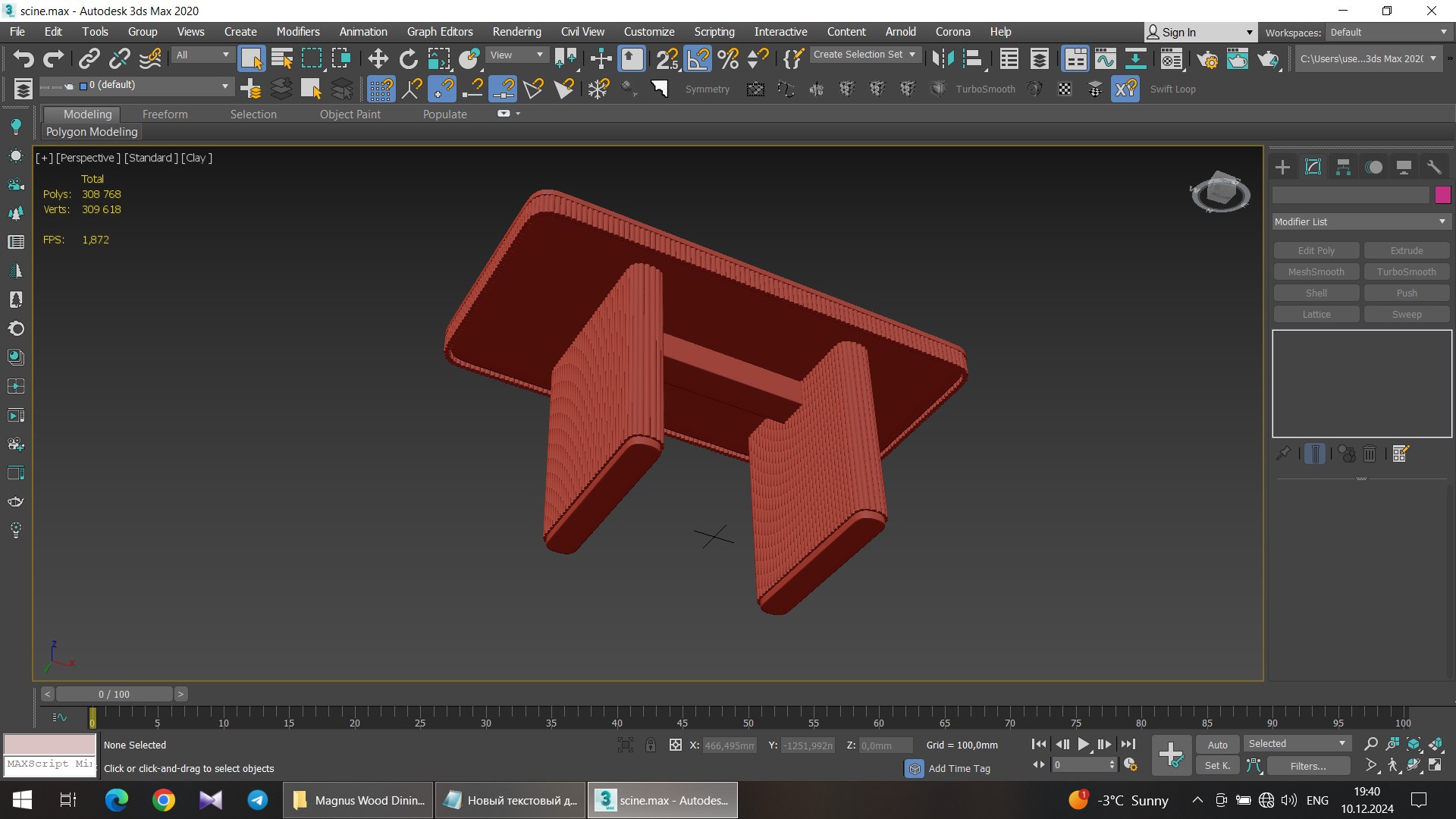Toggle Angle Snap on toolbar
Screen dimensions: 1456x819
(698, 58)
